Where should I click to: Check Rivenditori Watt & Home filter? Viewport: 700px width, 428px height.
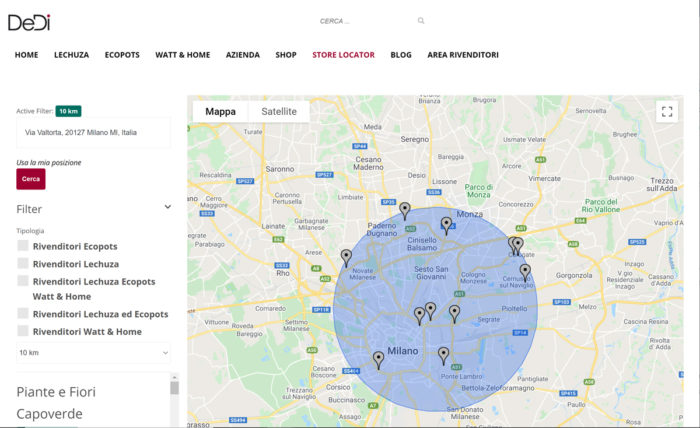click(x=23, y=331)
